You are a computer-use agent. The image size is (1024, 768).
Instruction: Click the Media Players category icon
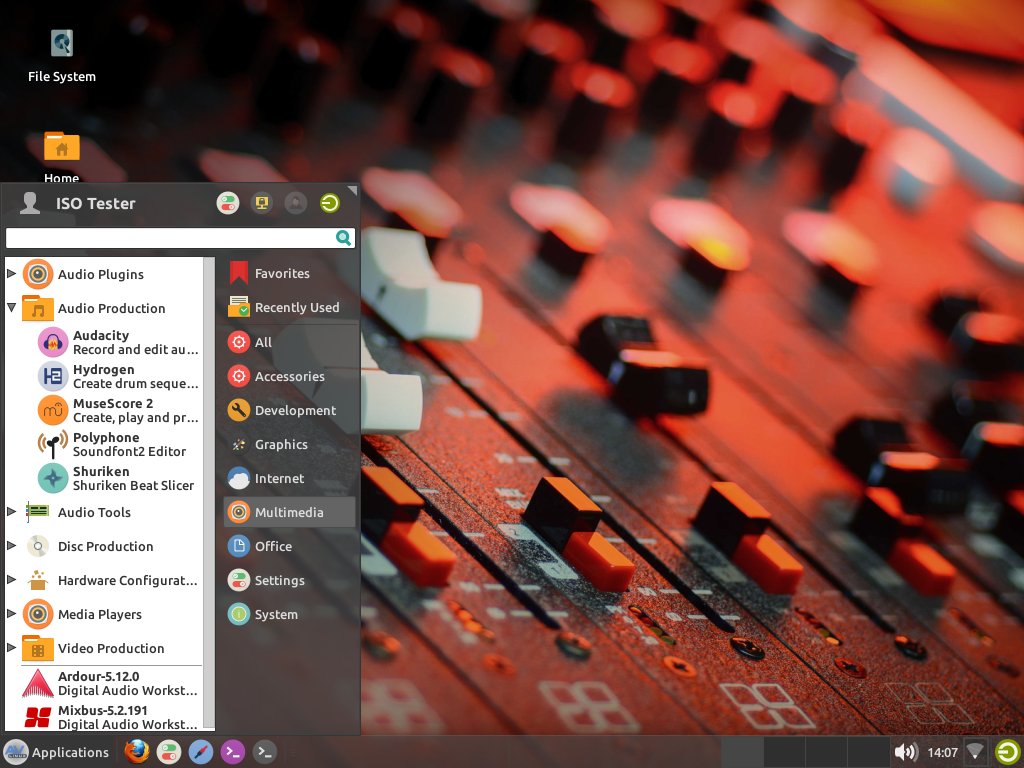(x=38, y=614)
